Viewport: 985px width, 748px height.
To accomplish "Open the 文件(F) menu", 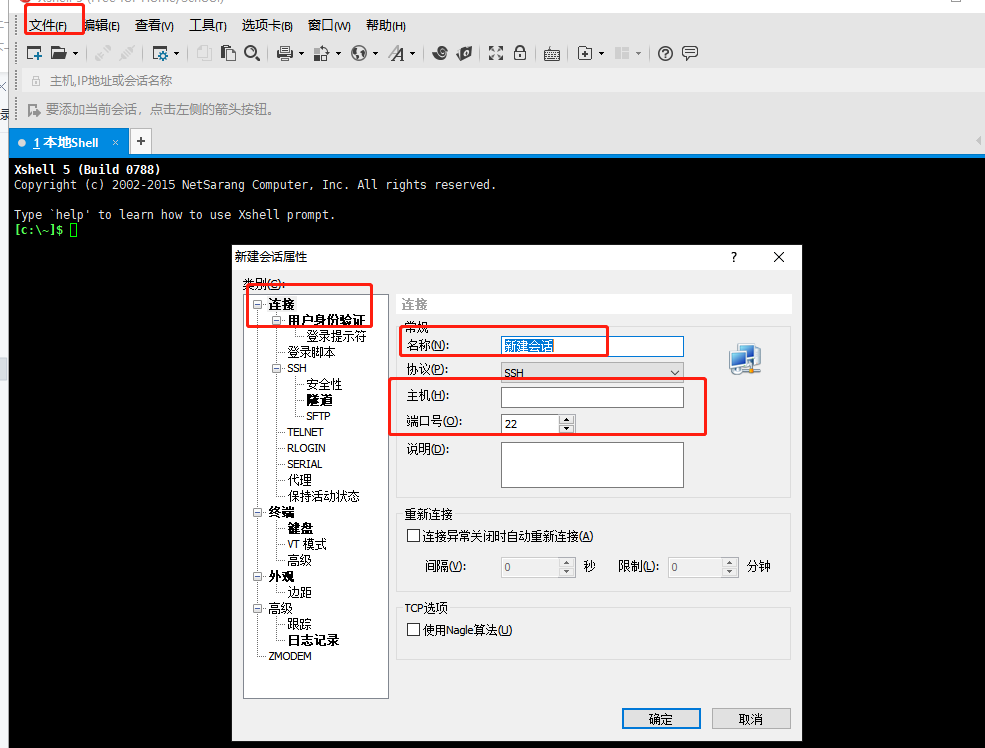I will point(48,26).
